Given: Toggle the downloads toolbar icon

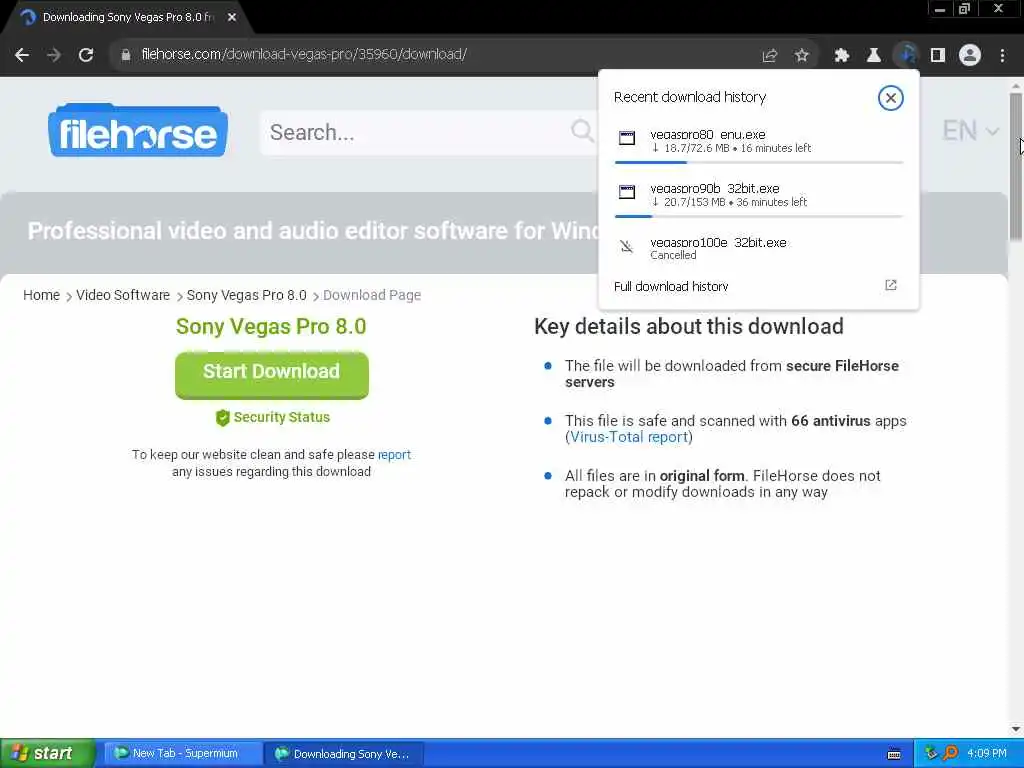Looking at the screenshot, I should point(906,56).
